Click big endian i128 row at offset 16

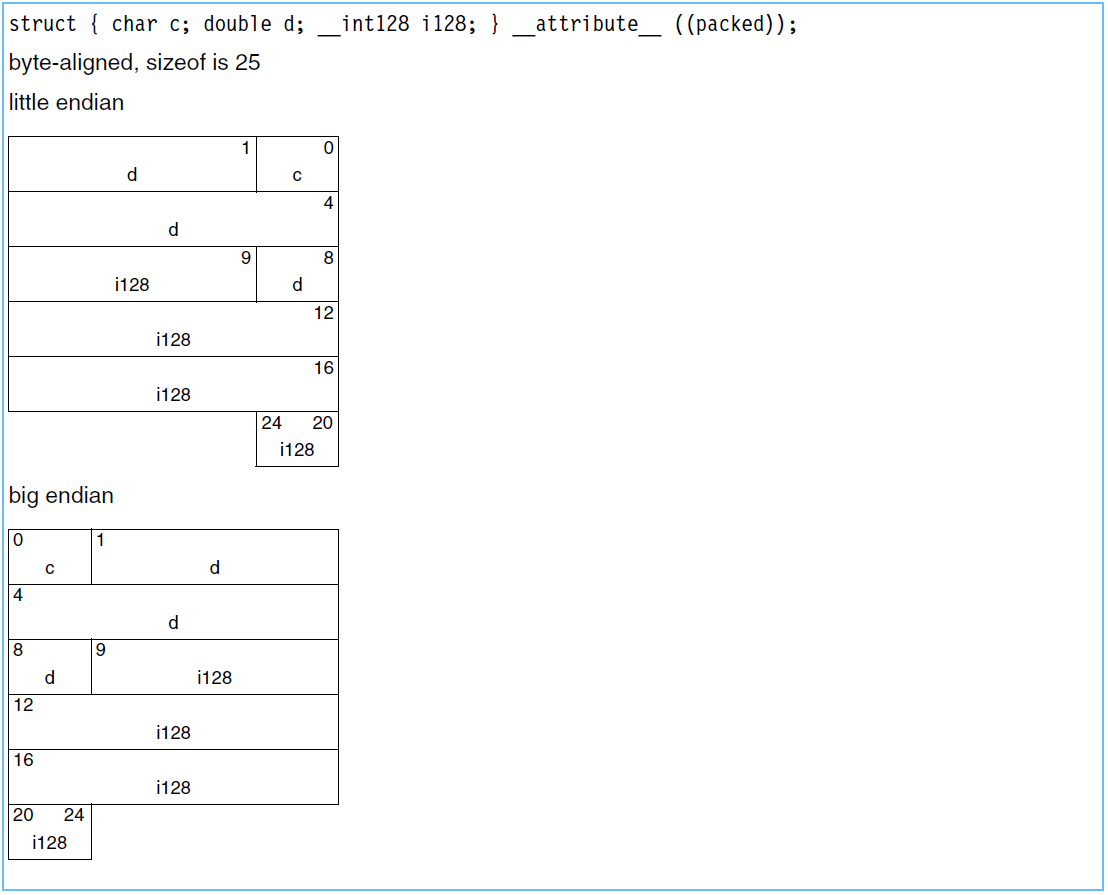[173, 777]
